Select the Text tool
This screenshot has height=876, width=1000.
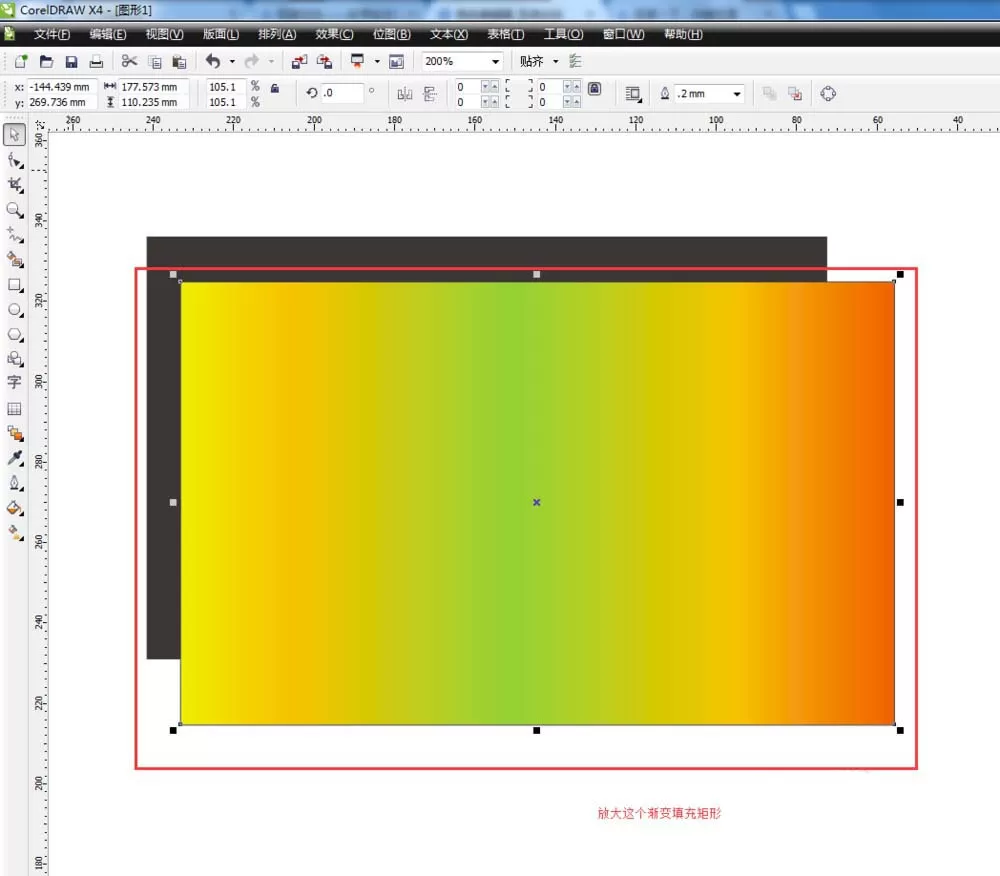point(14,383)
